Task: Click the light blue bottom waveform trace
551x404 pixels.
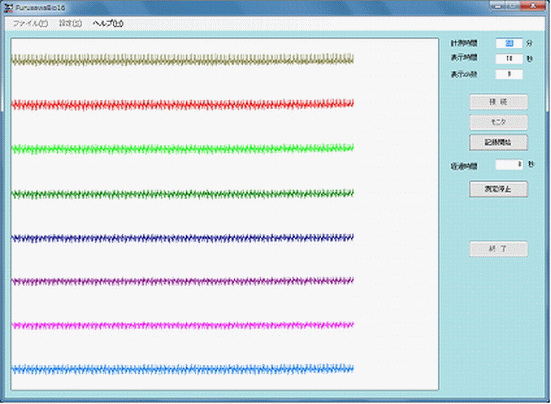Action: point(182,369)
